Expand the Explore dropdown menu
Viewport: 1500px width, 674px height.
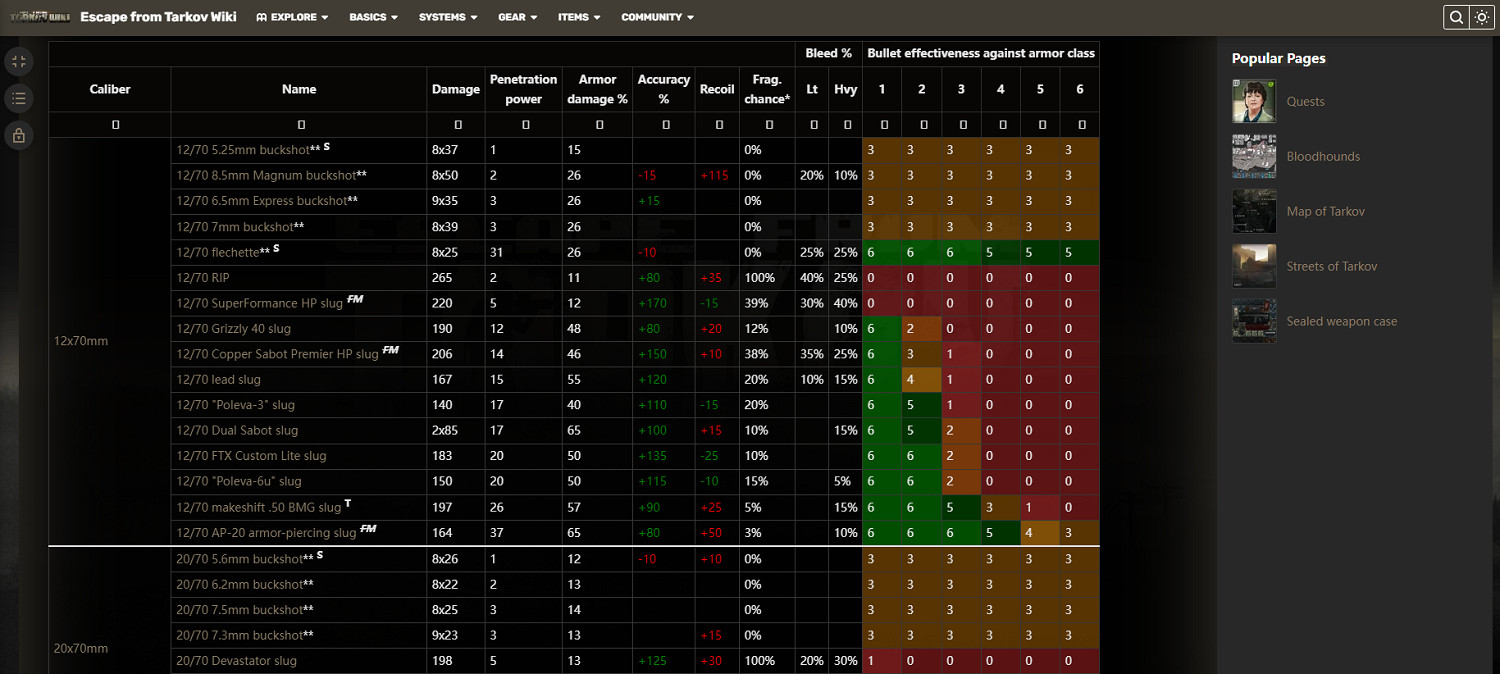click(292, 17)
